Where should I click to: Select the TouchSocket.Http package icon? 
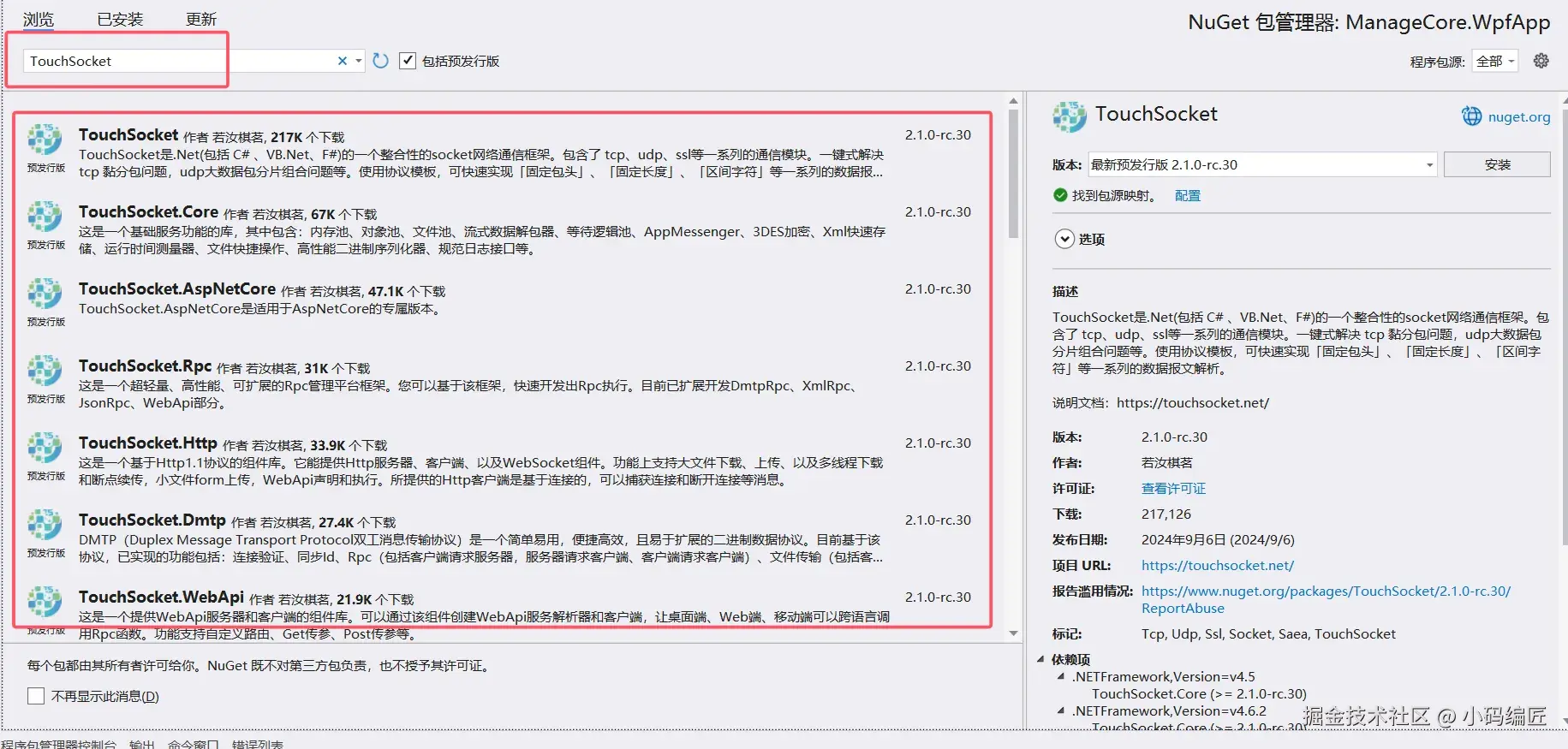pyautogui.click(x=45, y=448)
